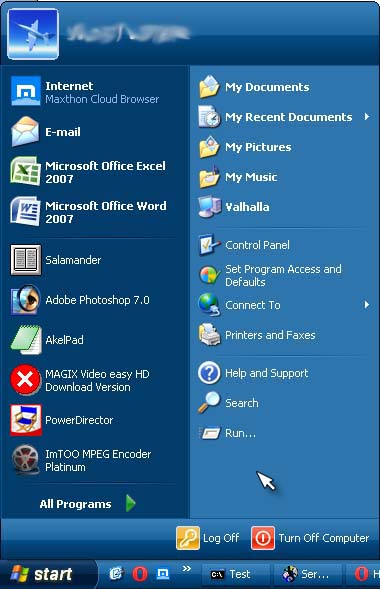This screenshot has width=380, height=589.
Task: Click the Log Off key icon
Action: point(188,538)
